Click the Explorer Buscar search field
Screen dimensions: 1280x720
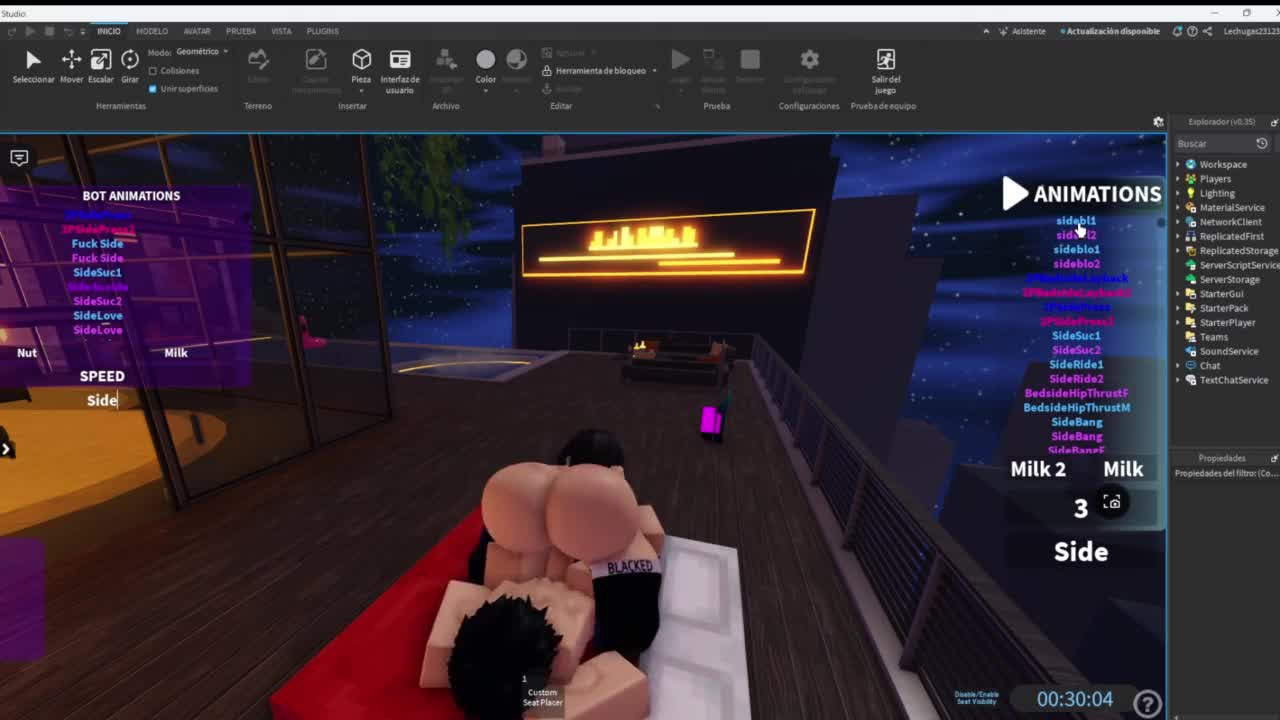(1213, 144)
